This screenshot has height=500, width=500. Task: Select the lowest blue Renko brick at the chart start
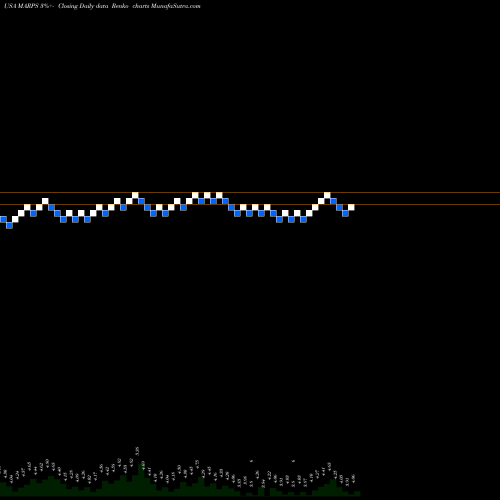pos(9,225)
